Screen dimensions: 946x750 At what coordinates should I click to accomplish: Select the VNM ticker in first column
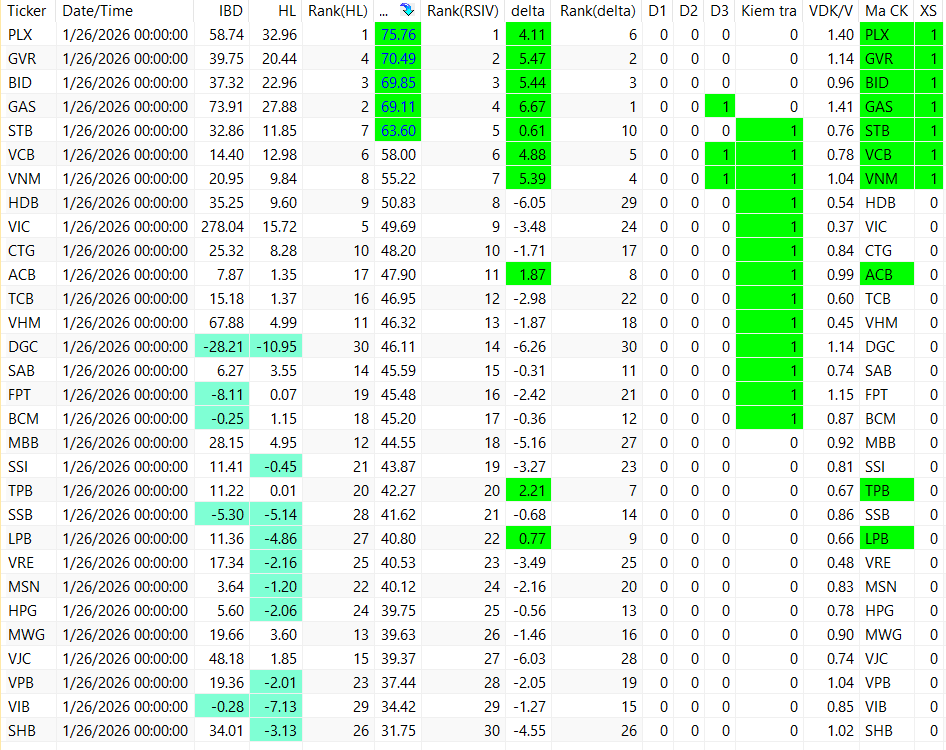pyautogui.click(x=24, y=179)
